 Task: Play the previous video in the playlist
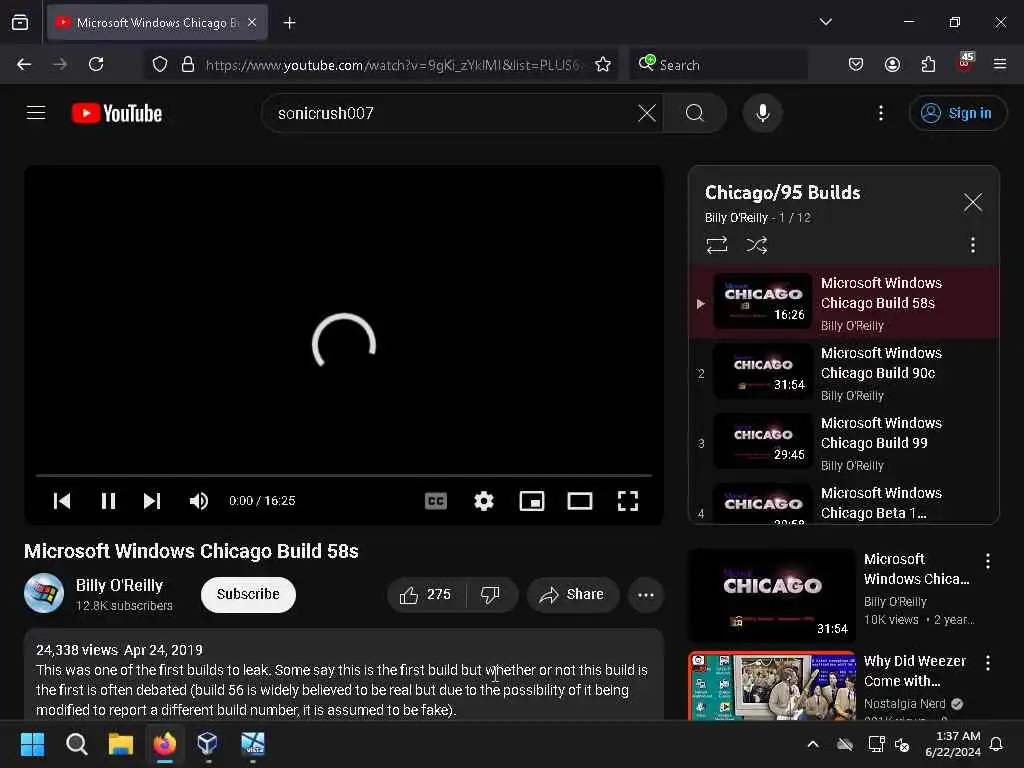(x=62, y=501)
